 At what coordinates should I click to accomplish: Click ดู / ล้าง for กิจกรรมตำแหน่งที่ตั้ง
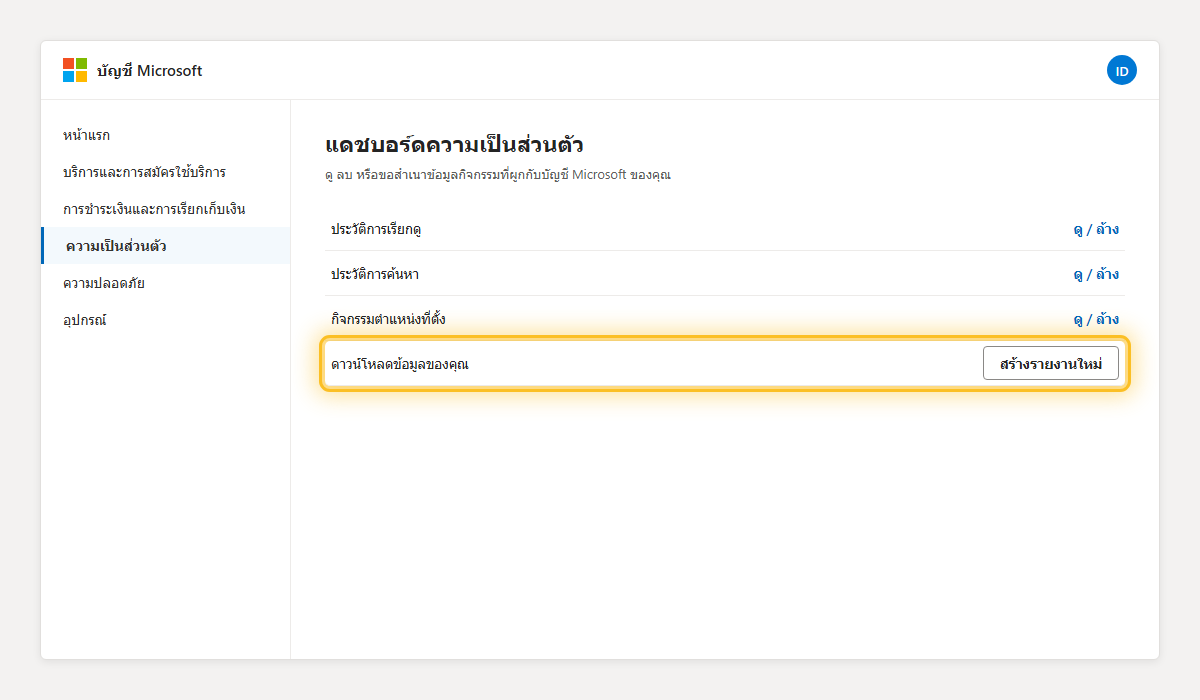tap(1096, 319)
